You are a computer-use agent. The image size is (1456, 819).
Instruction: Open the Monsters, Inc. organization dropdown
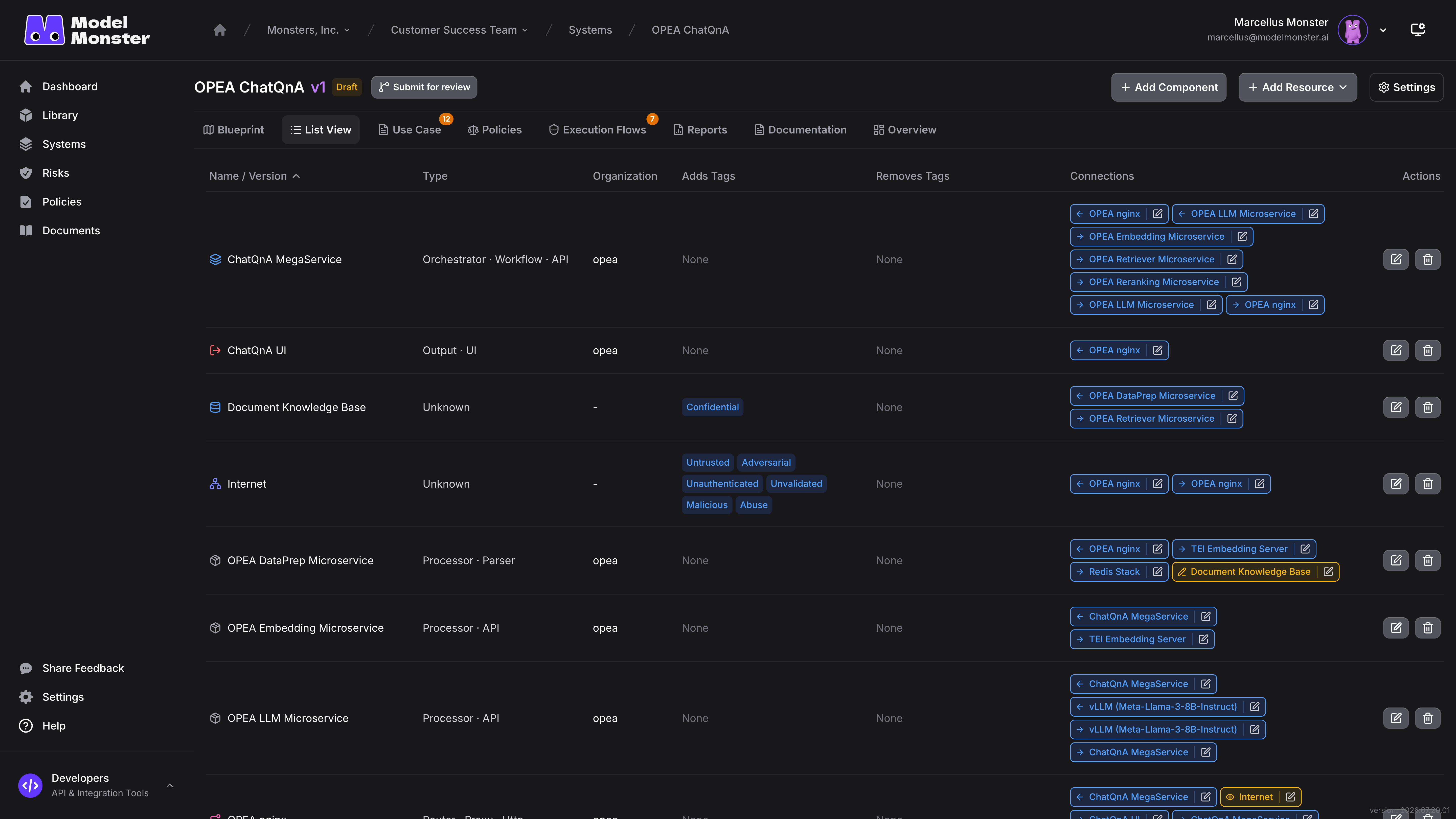click(308, 30)
